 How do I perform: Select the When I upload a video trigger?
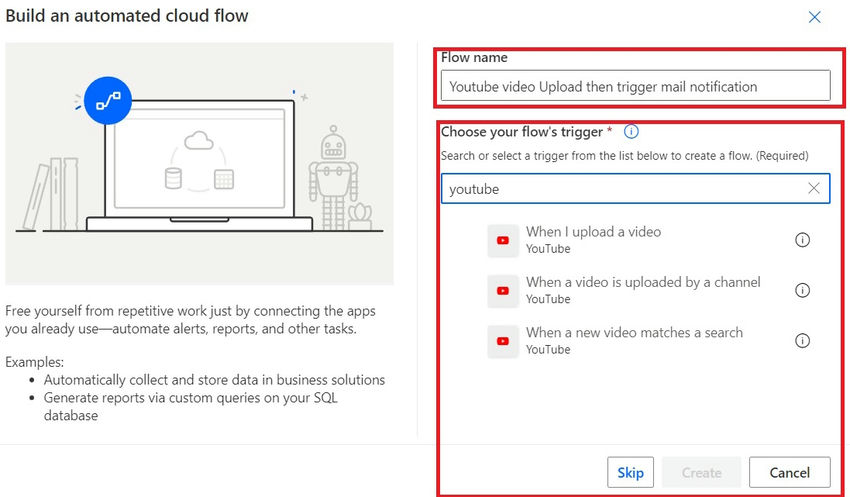[x=649, y=240]
